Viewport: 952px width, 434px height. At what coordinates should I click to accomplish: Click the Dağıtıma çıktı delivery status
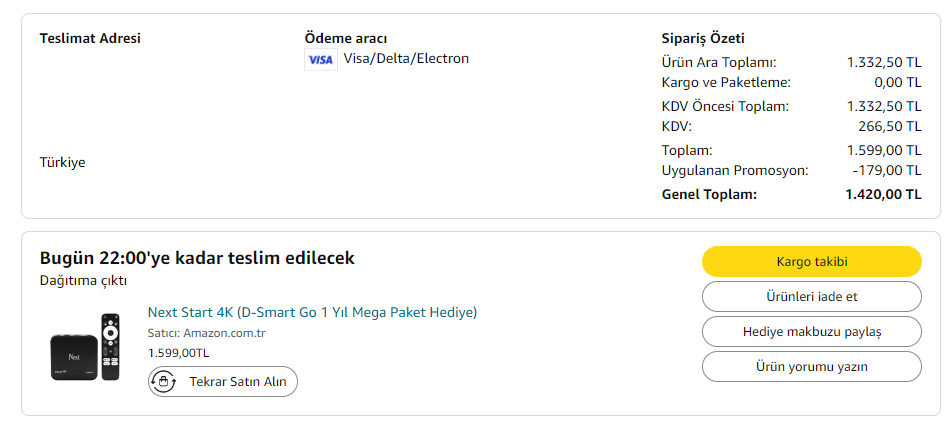point(83,281)
